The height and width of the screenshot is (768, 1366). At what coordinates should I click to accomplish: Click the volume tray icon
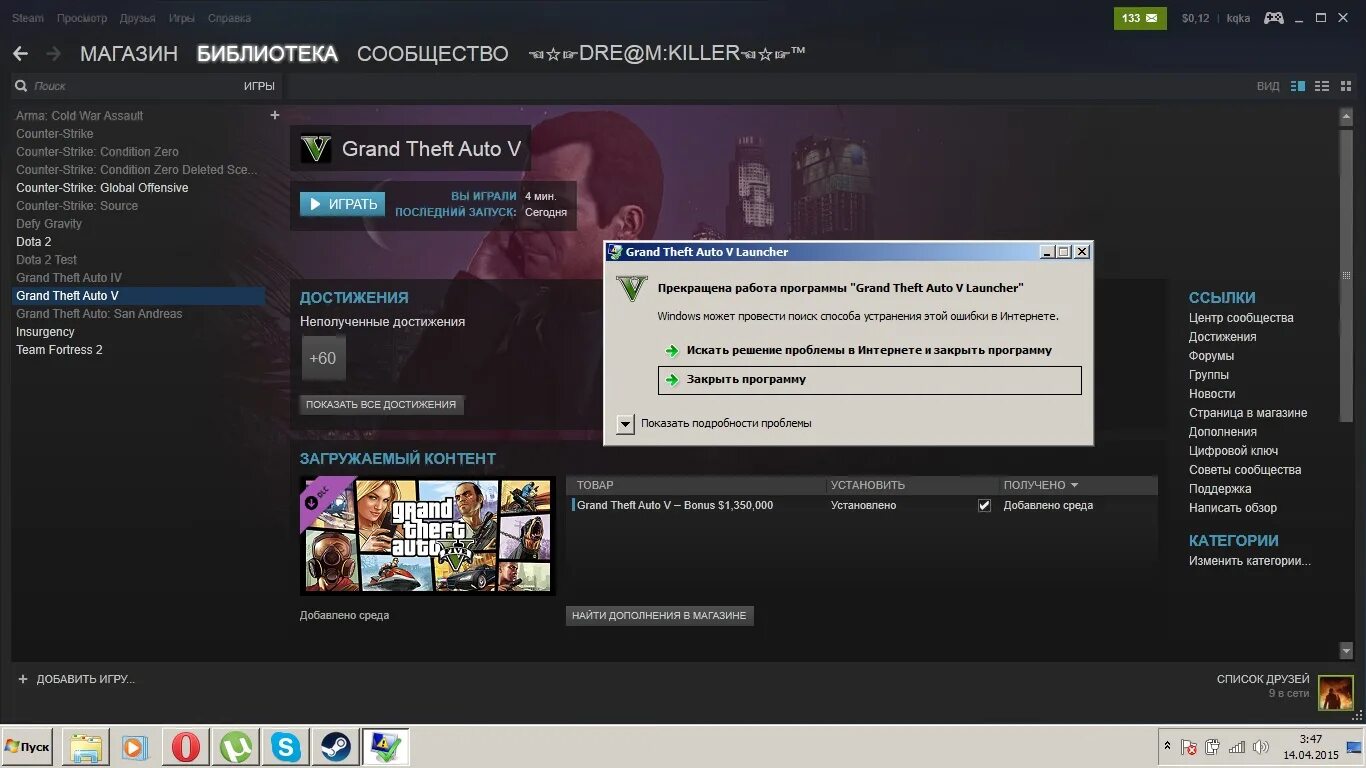1261,747
